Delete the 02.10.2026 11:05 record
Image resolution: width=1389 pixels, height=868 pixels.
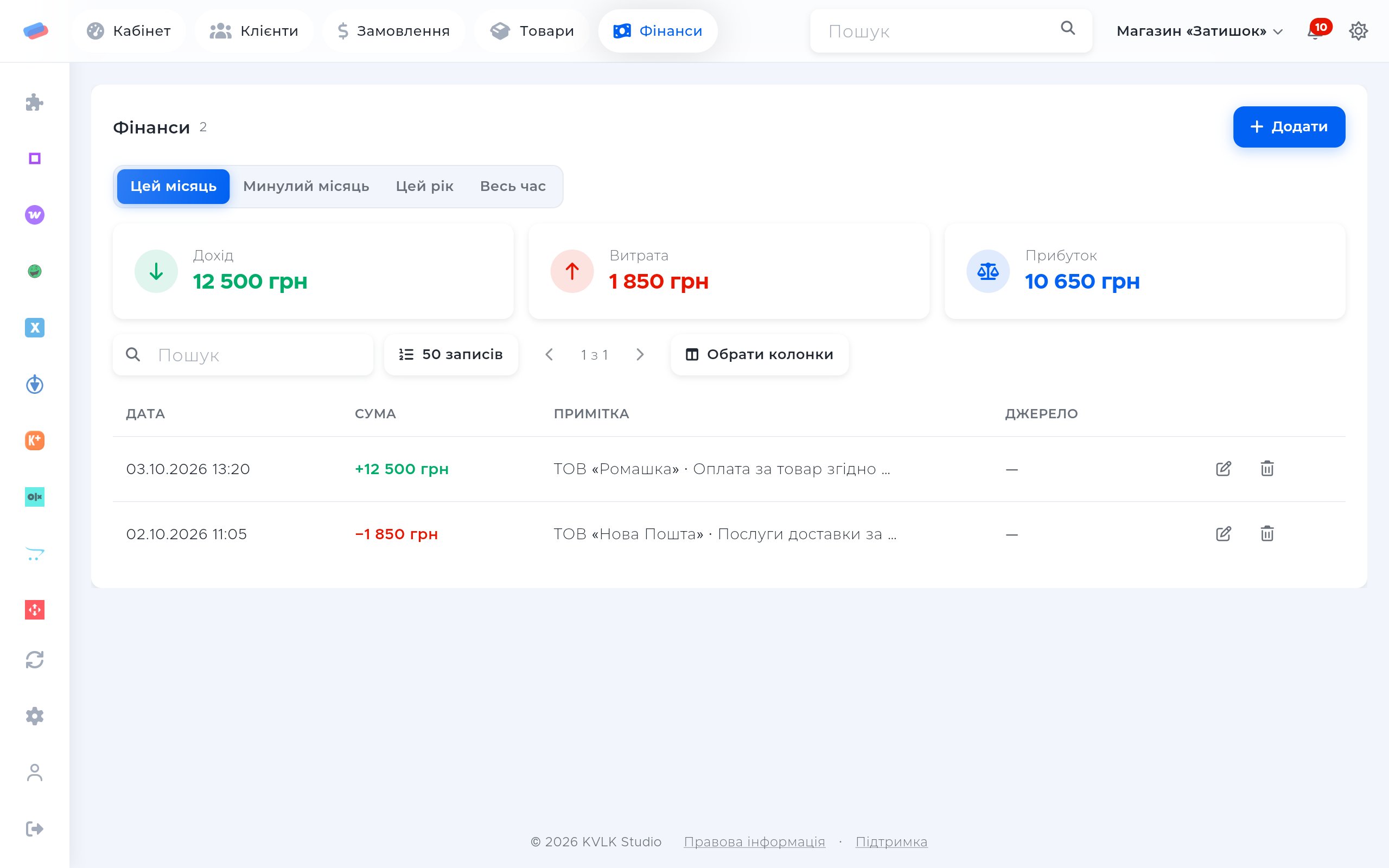click(x=1267, y=534)
